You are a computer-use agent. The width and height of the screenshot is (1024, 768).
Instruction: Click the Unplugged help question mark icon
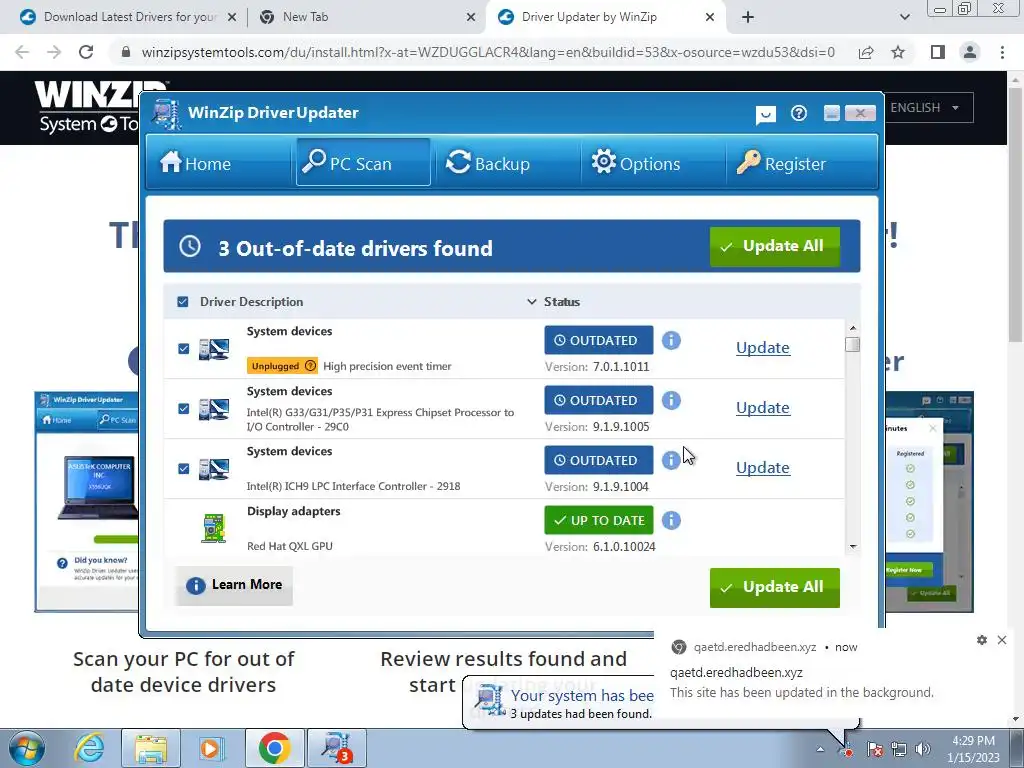pyautogui.click(x=310, y=366)
